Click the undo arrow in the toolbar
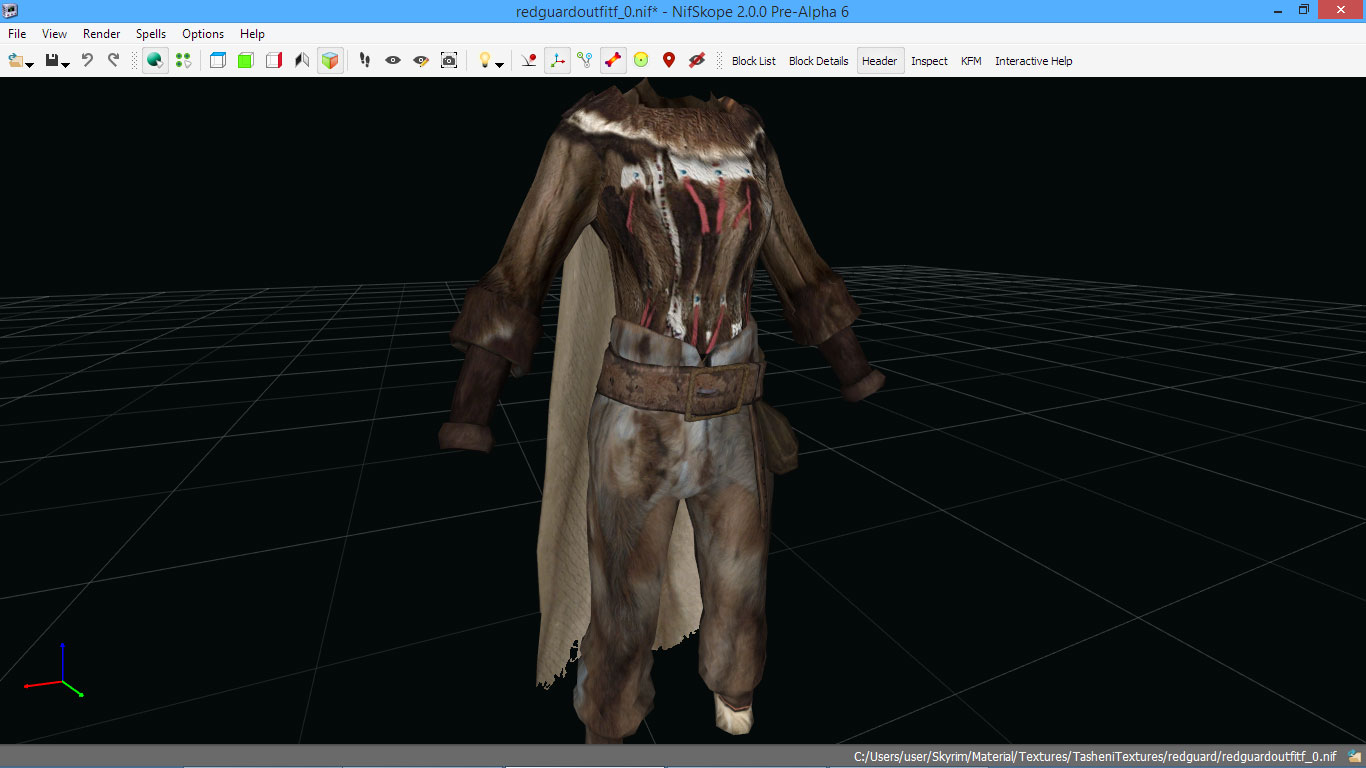This screenshot has height=768, width=1366. pos(87,60)
